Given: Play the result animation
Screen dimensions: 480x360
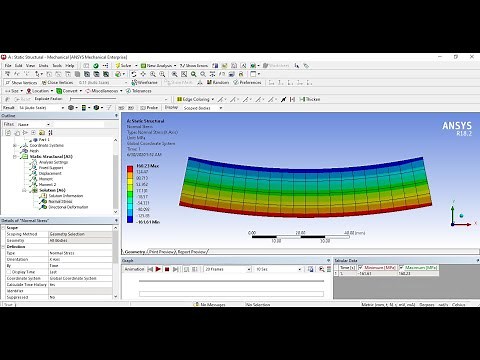Looking at the screenshot, I should (x=158, y=269).
